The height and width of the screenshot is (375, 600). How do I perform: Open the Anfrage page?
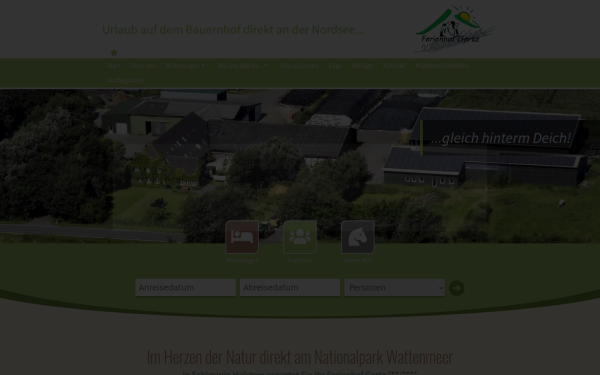coord(362,65)
